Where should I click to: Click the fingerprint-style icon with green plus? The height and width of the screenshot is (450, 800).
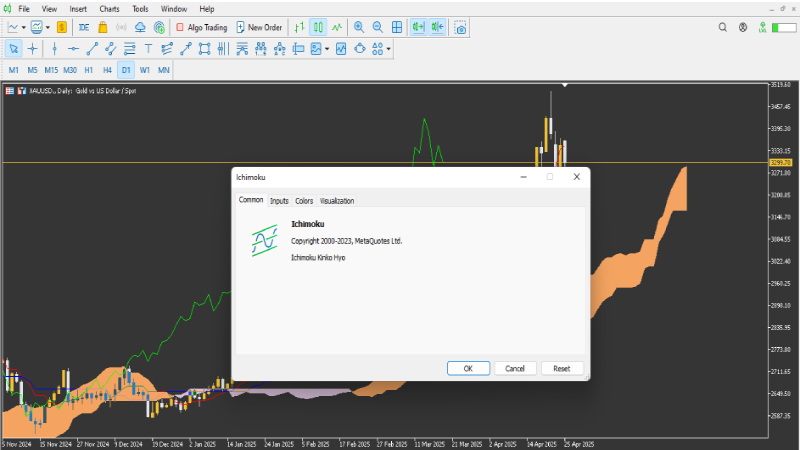(159, 28)
